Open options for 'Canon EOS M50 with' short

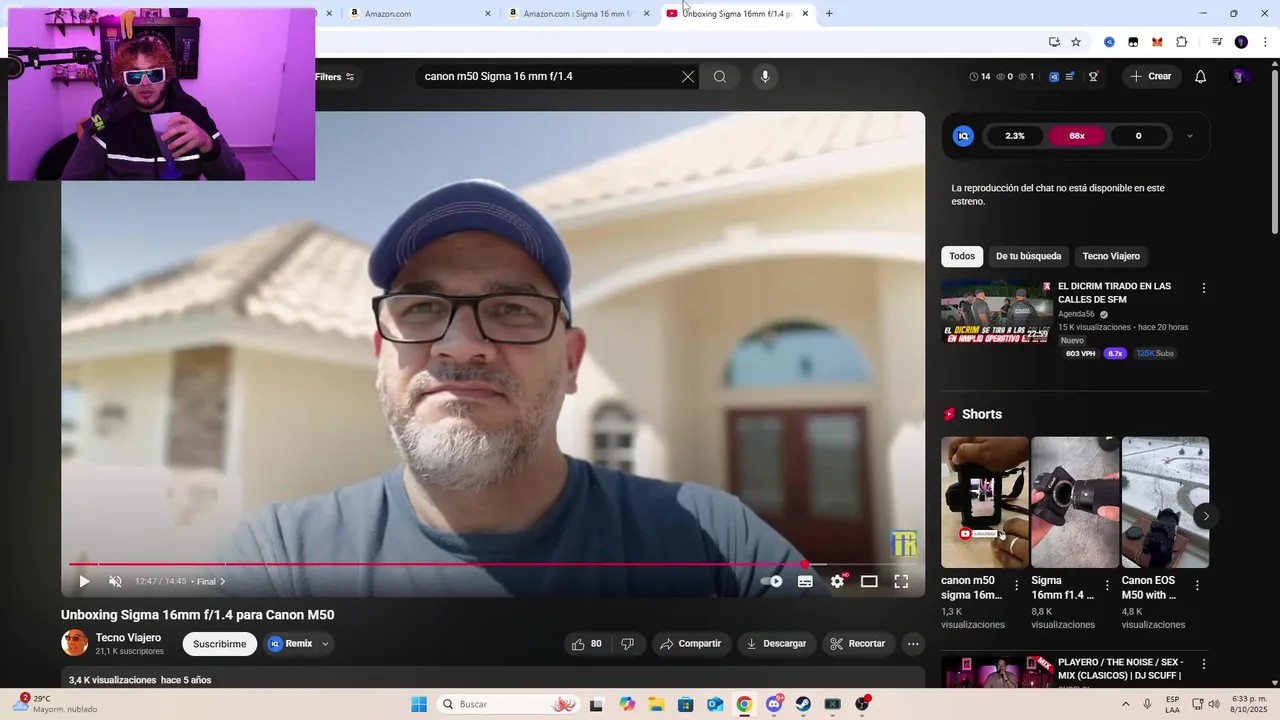[1197, 585]
